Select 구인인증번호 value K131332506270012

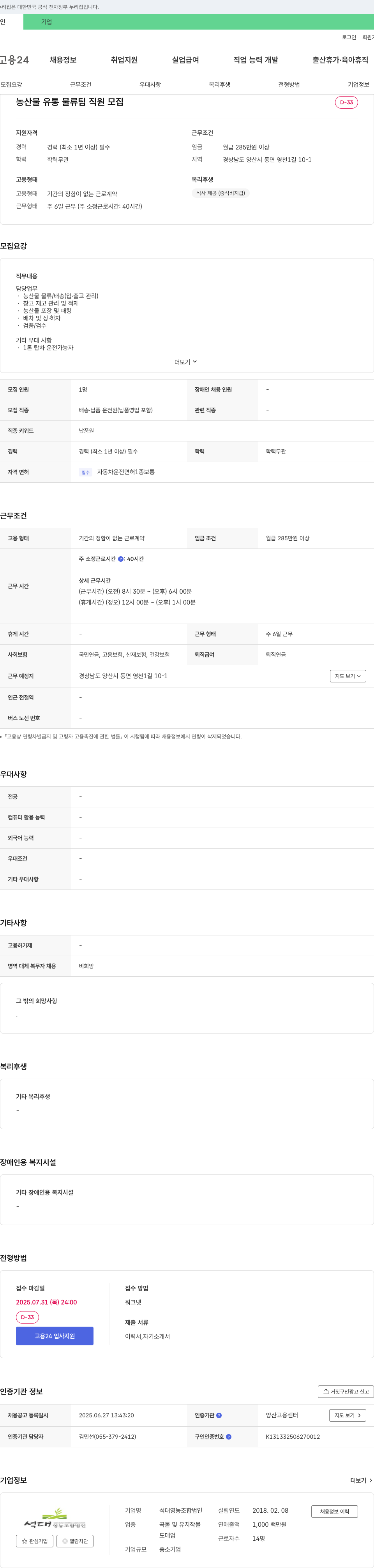click(292, 1436)
